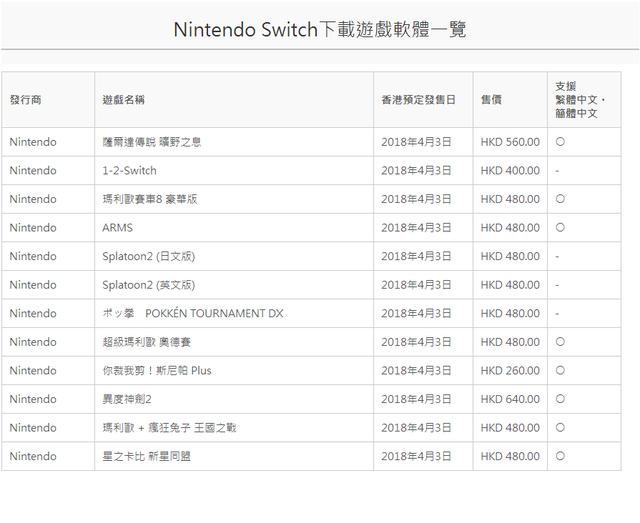Image resolution: width=640 pixels, height=523 pixels.
Task: Select game title 薩爾達傳說 曠野之息
Action: click(151, 142)
